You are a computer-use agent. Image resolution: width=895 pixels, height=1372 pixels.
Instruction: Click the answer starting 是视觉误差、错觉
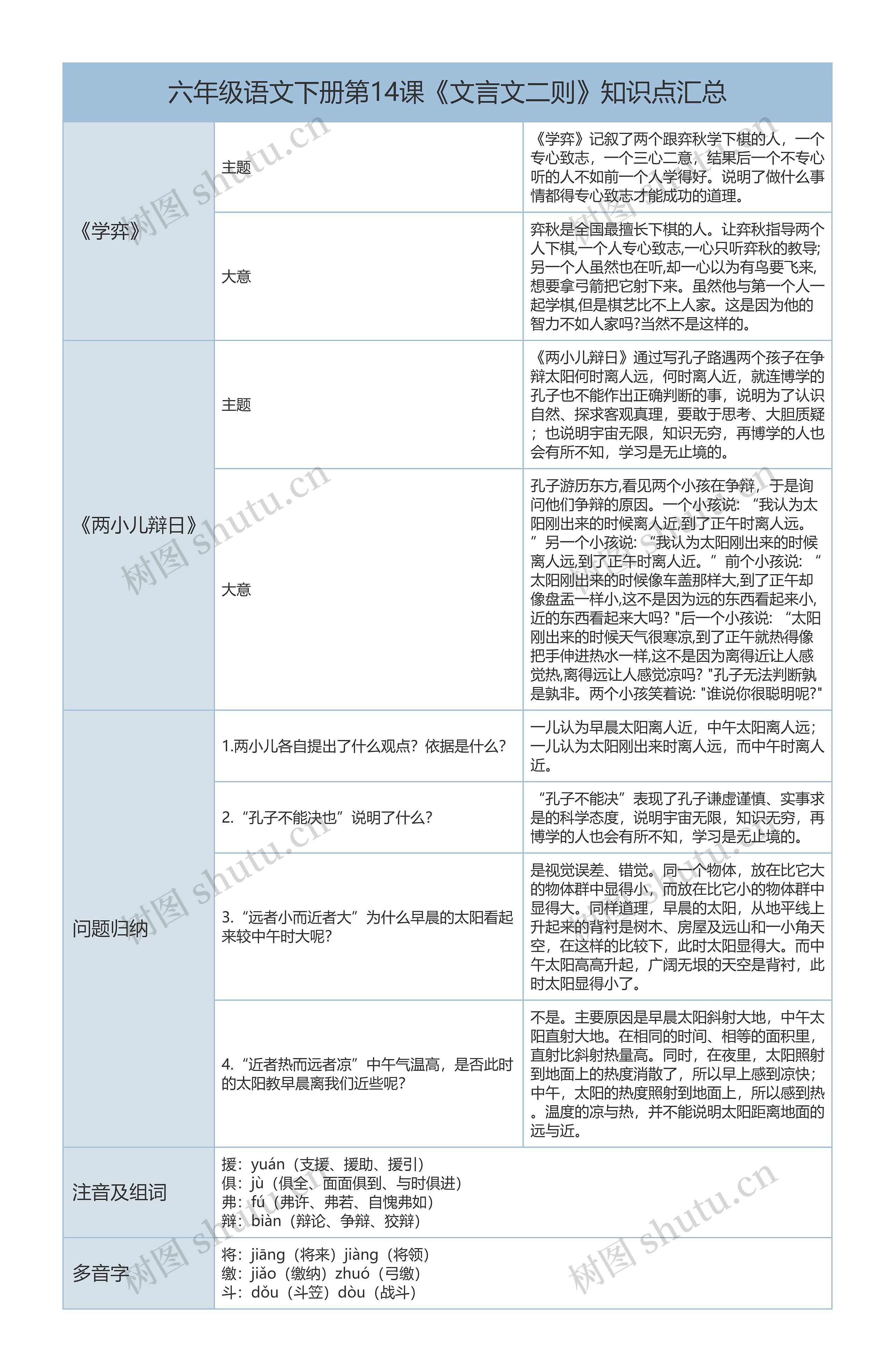678,927
